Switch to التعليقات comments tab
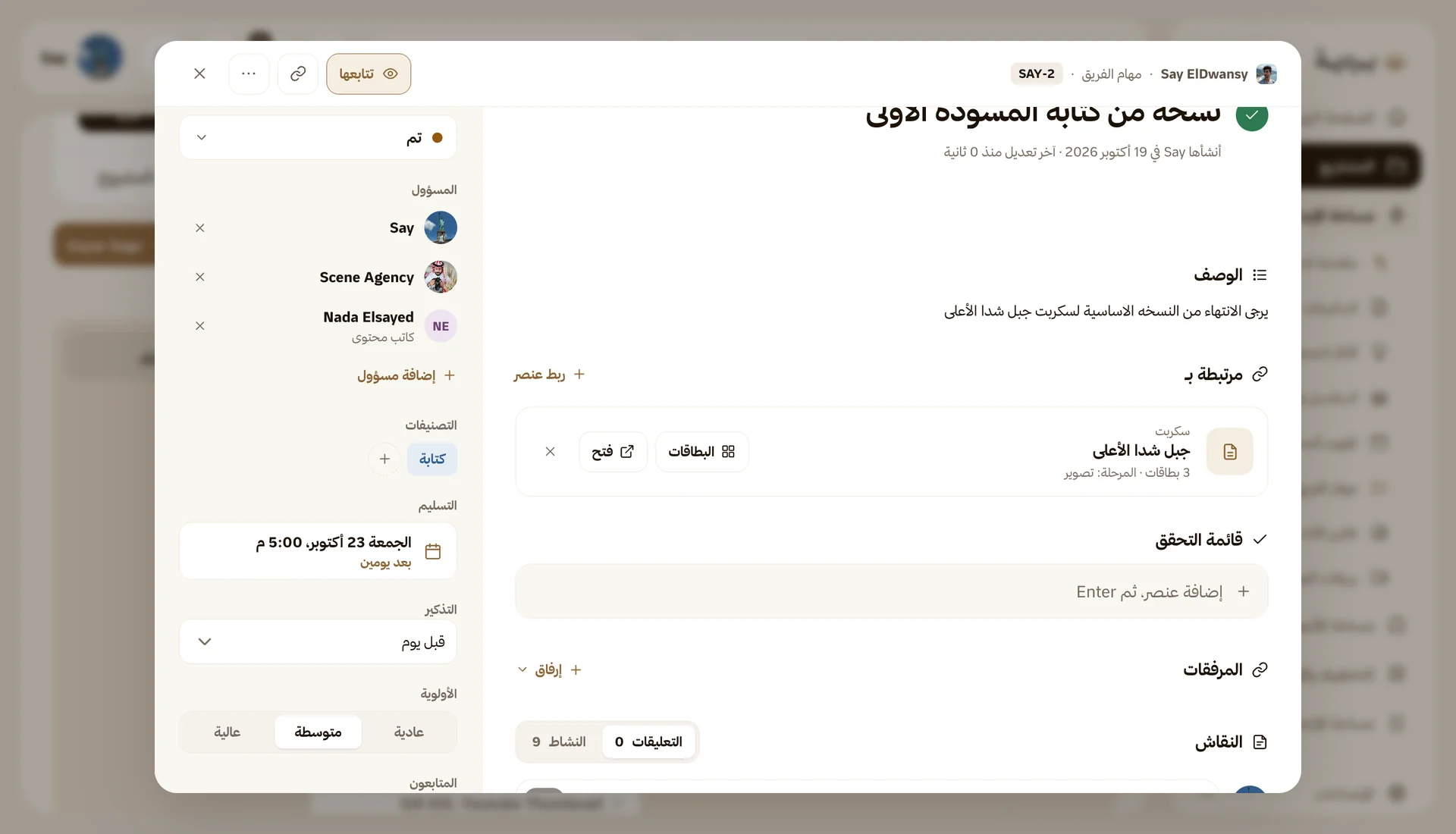This screenshot has width=1456, height=834. [x=648, y=742]
